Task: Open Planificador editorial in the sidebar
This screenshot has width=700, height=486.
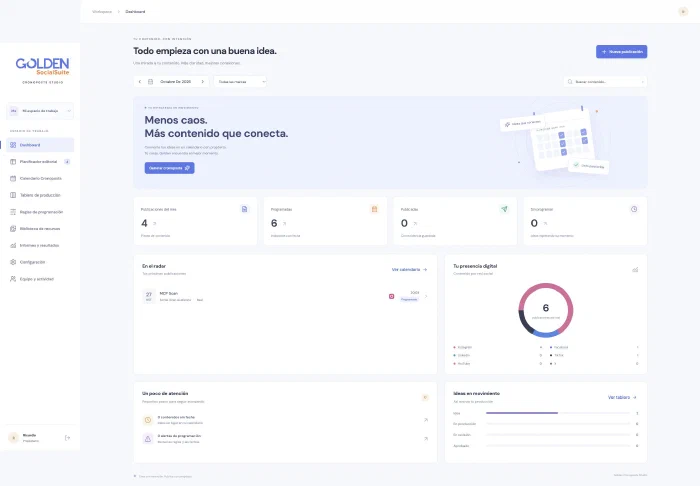Action: pyautogui.click(x=40, y=162)
